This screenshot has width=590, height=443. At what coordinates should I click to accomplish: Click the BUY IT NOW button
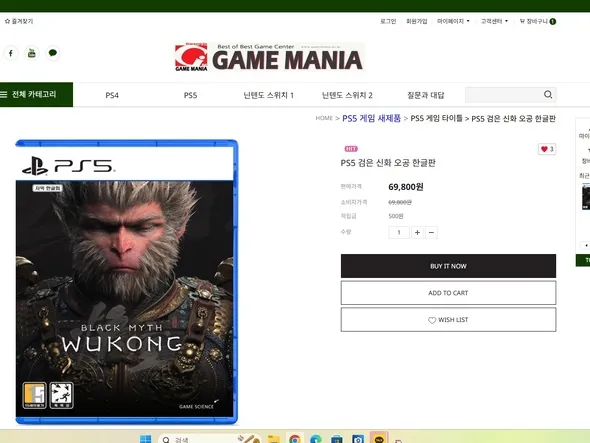(448, 266)
